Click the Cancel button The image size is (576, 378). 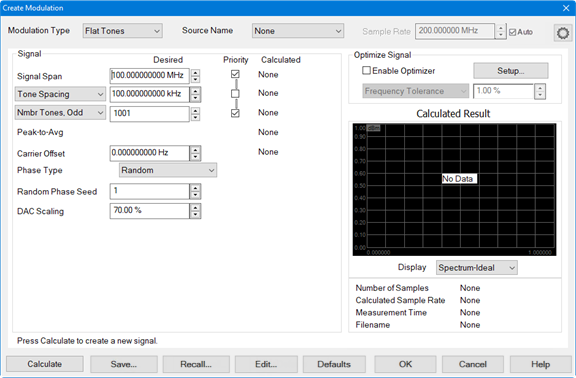click(473, 364)
